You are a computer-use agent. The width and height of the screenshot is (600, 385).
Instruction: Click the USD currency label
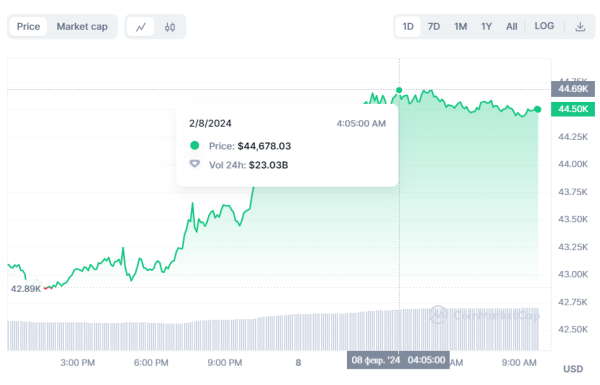pyautogui.click(x=573, y=369)
